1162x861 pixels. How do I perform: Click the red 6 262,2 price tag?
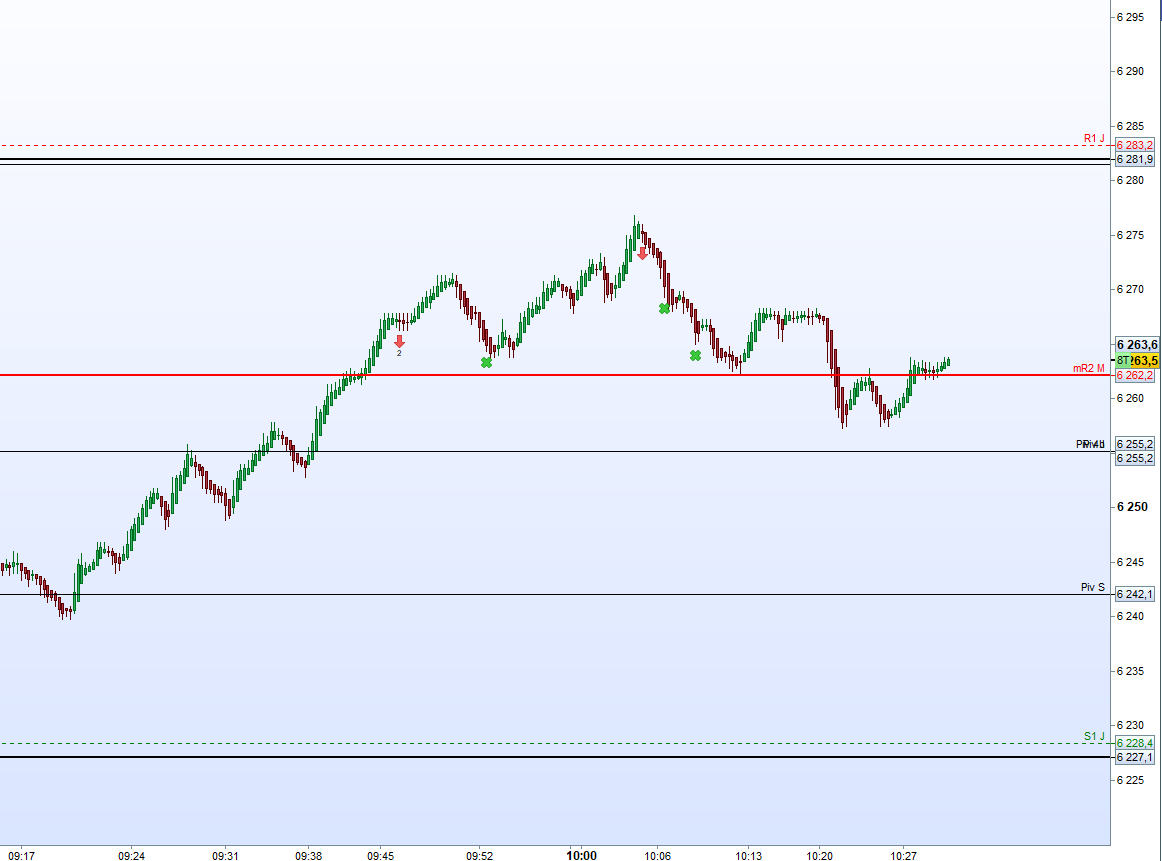pyautogui.click(x=1135, y=376)
